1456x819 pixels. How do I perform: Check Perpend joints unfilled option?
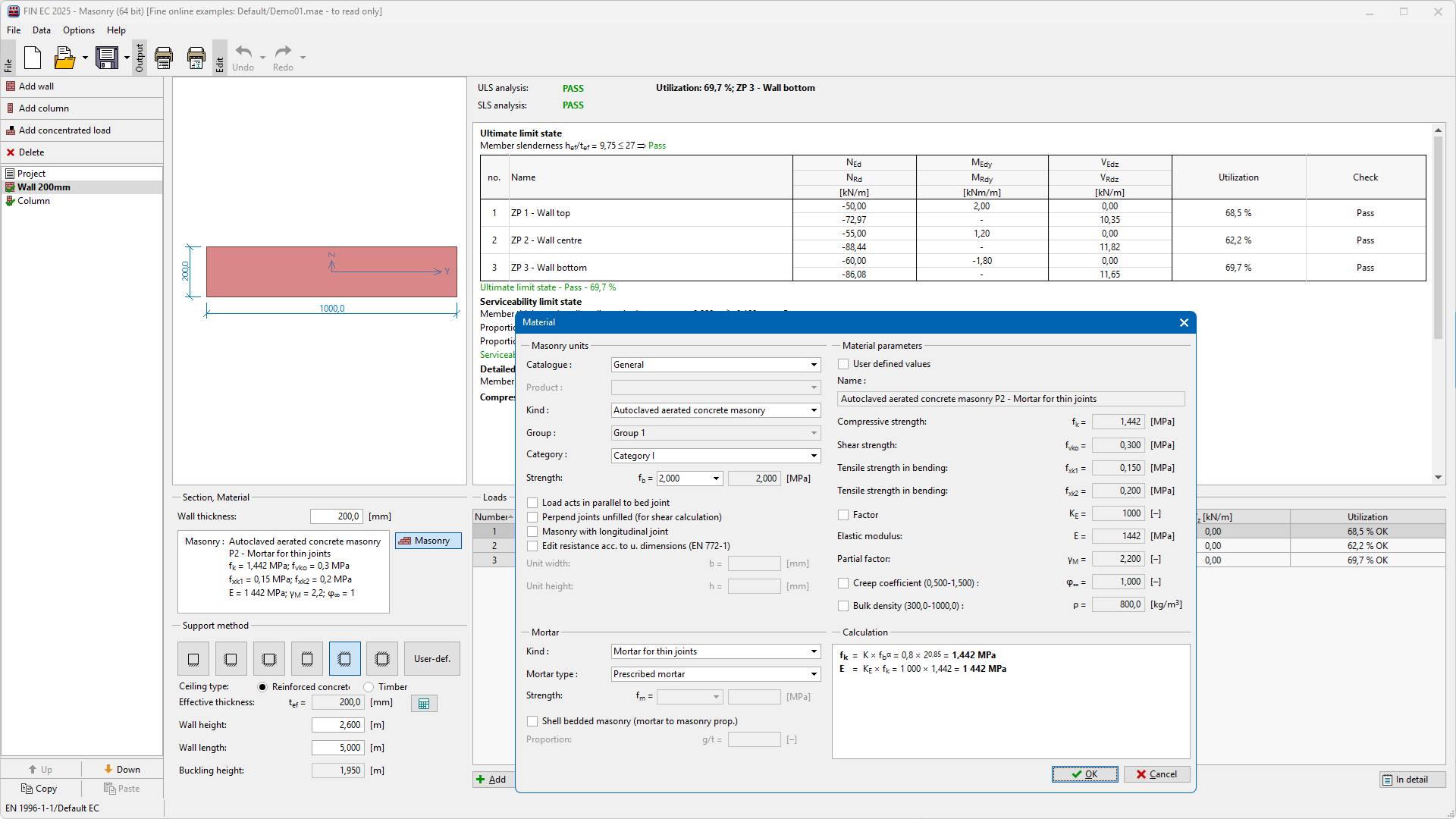(x=532, y=517)
